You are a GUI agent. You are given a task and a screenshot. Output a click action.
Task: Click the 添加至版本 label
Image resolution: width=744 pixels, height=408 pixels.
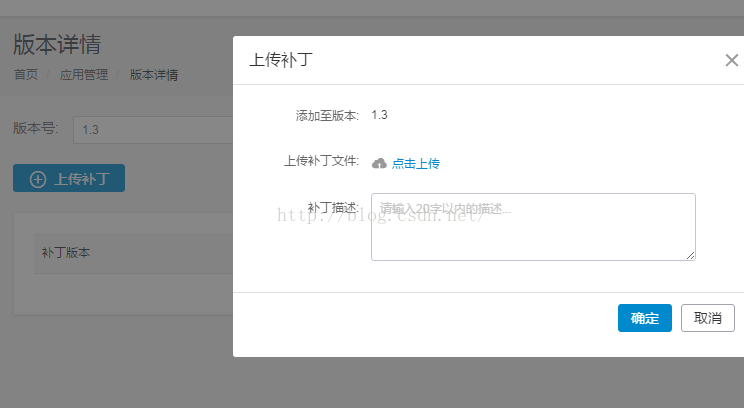(327, 115)
